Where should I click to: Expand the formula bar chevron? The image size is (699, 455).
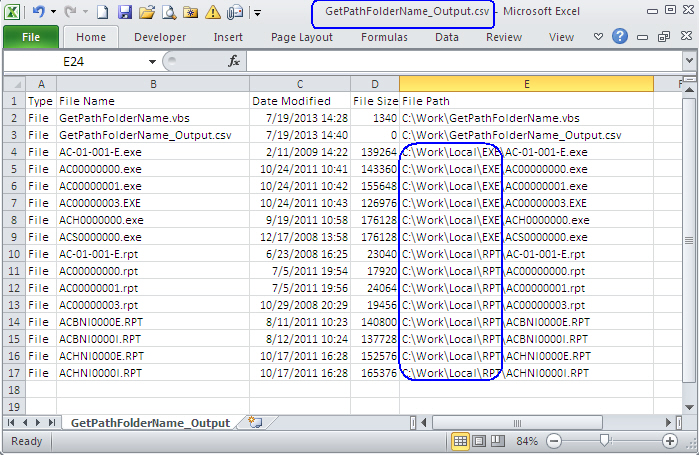[x=689, y=61]
